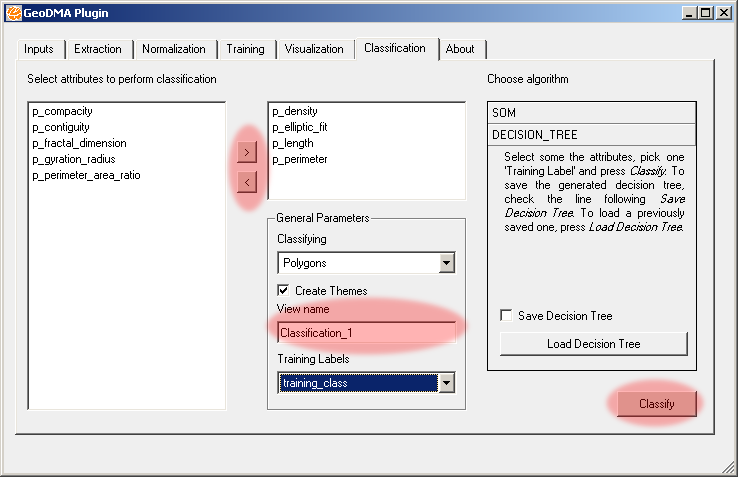
Task: Choose the DECISION_TREE algorithm header
Action: [592, 135]
